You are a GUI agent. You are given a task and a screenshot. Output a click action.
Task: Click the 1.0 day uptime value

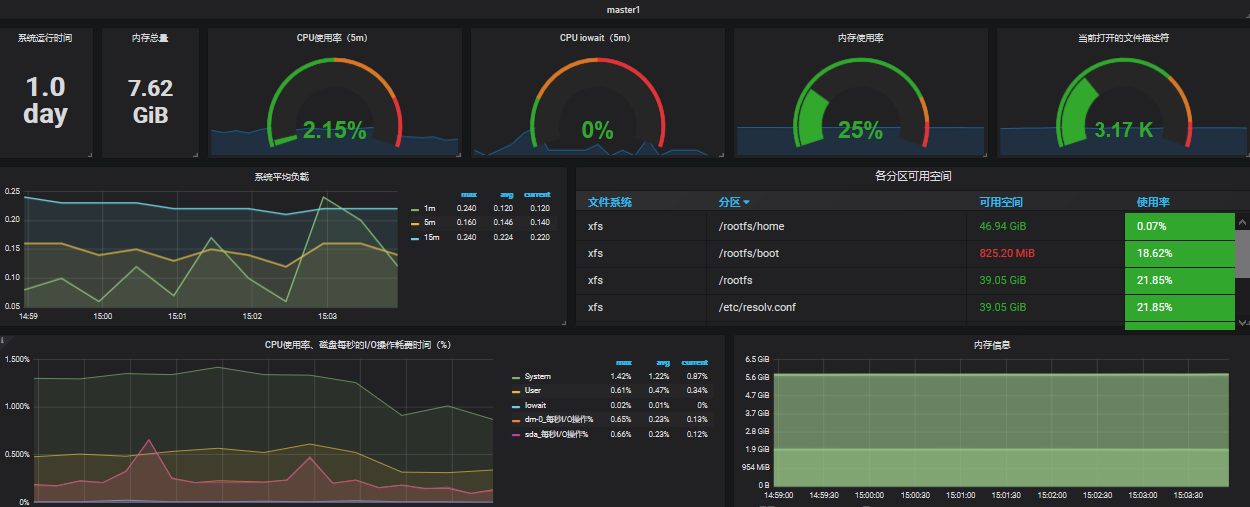(45, 100)
